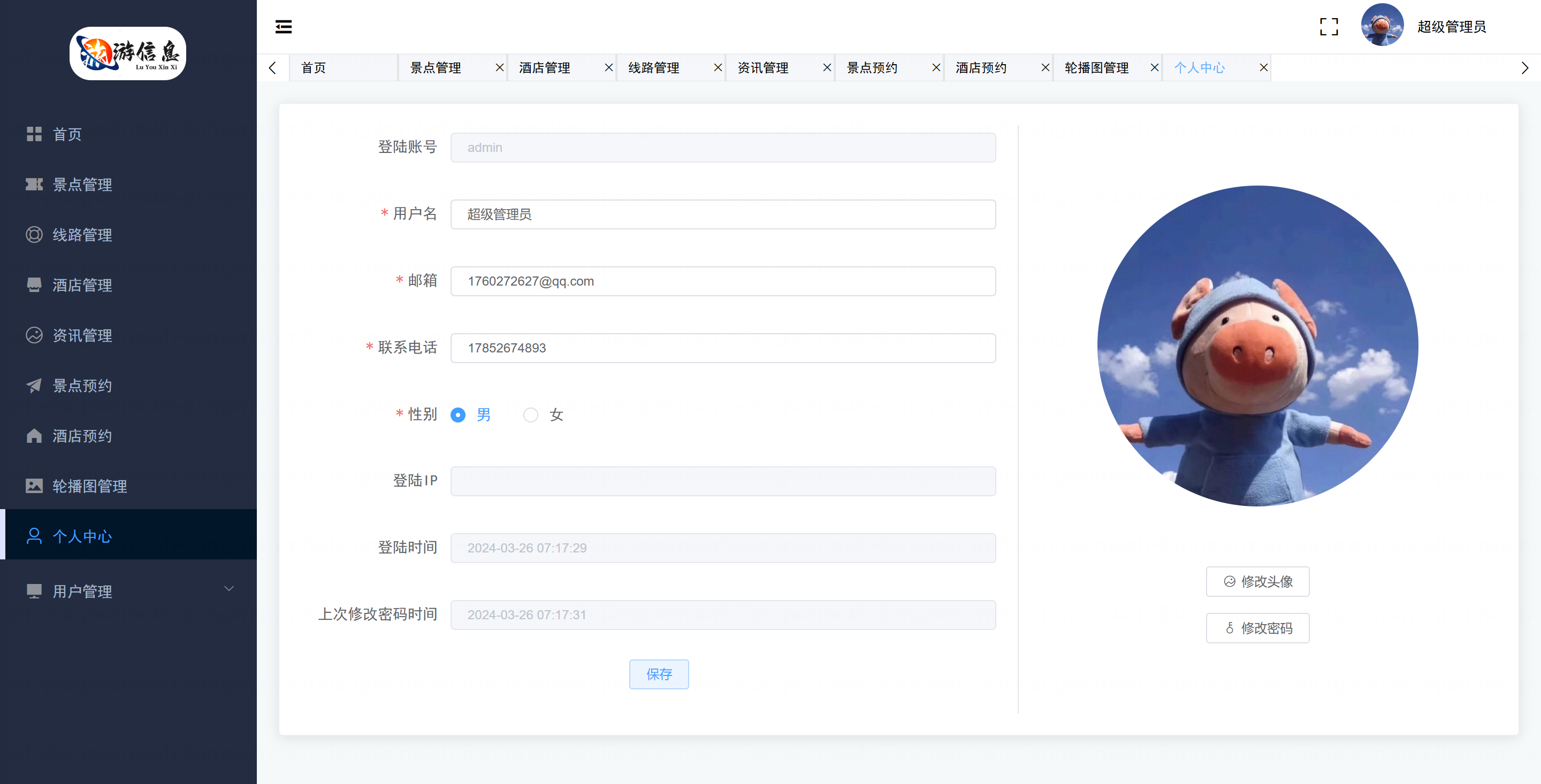Close the 轮播图管理 tab

coord(1155,67)
